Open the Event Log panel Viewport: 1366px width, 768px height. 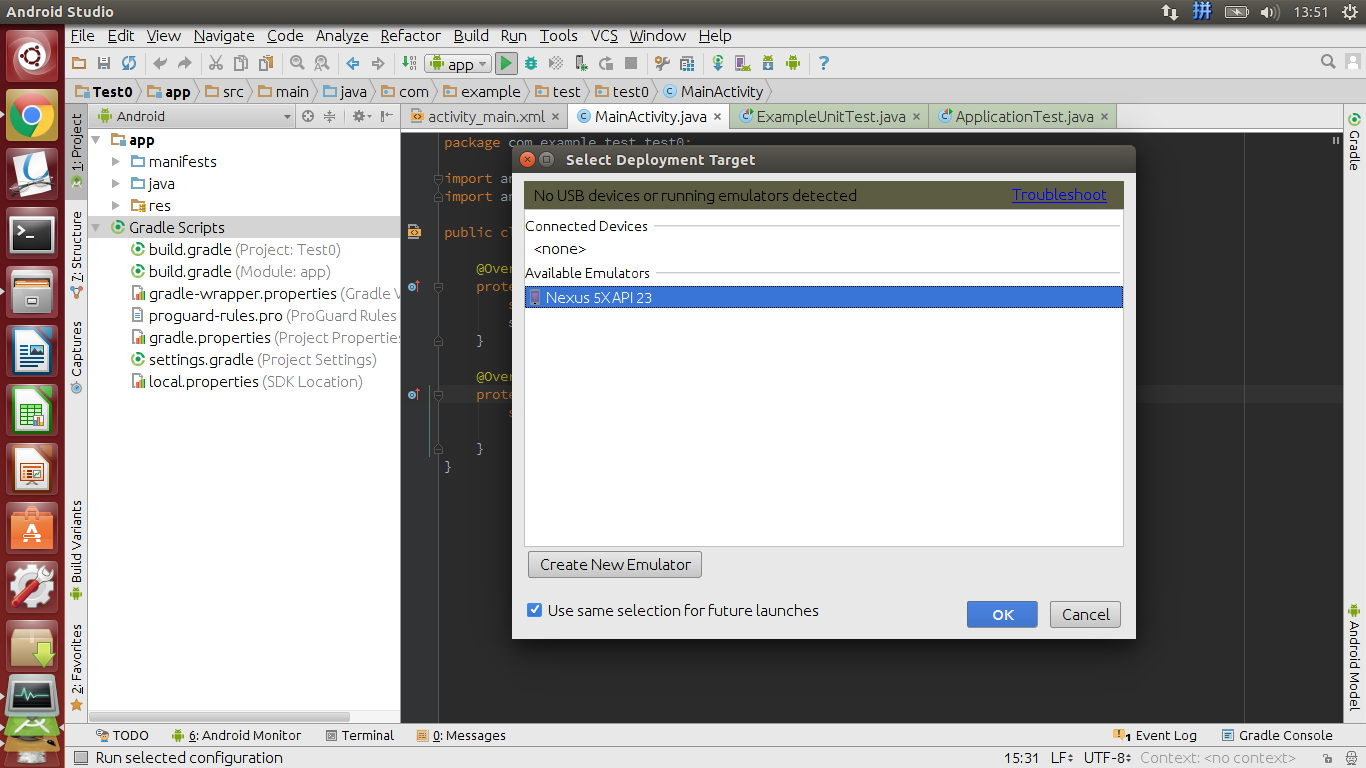1155,735
